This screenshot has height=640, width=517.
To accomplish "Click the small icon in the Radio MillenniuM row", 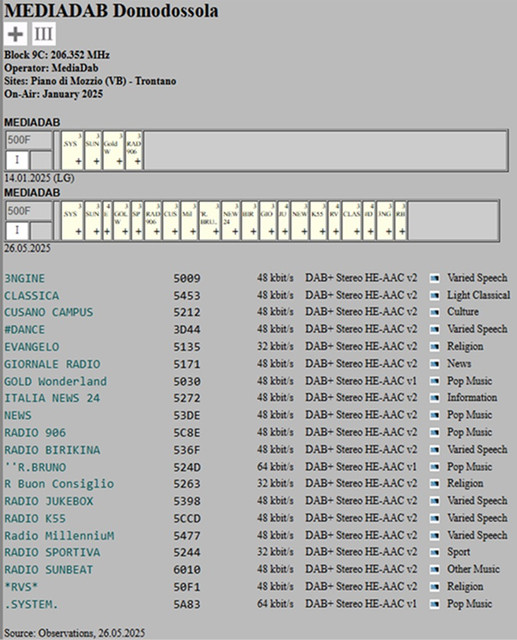I will (x=435, y=536).
